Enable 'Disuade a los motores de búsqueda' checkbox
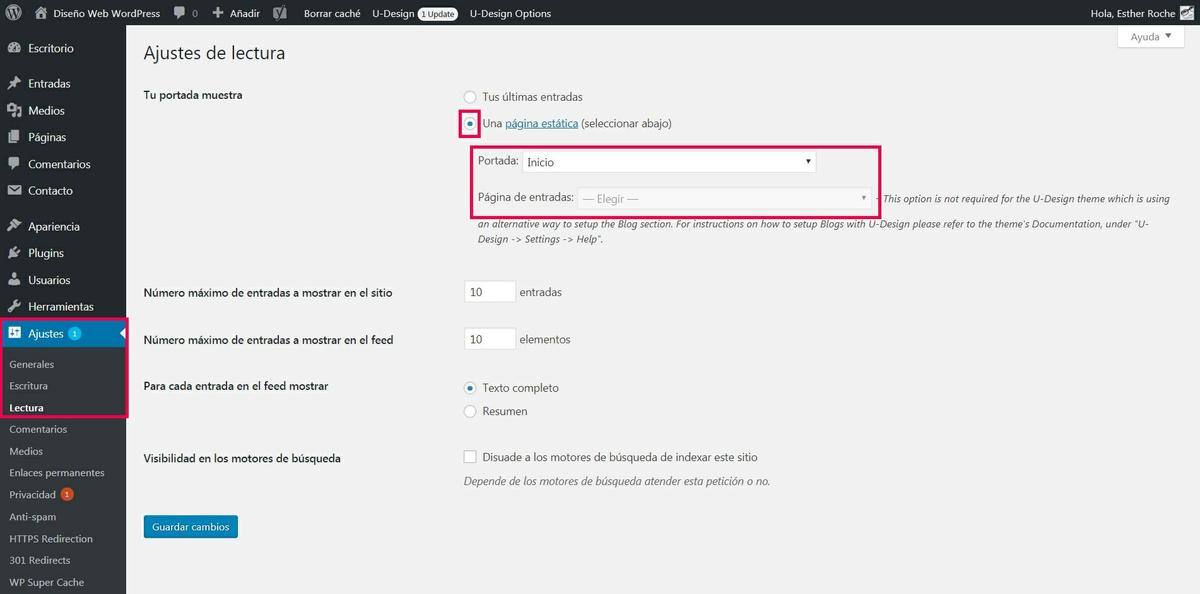Image resolution: width=1200 pixels, height=594 pixels. (470, 456)
